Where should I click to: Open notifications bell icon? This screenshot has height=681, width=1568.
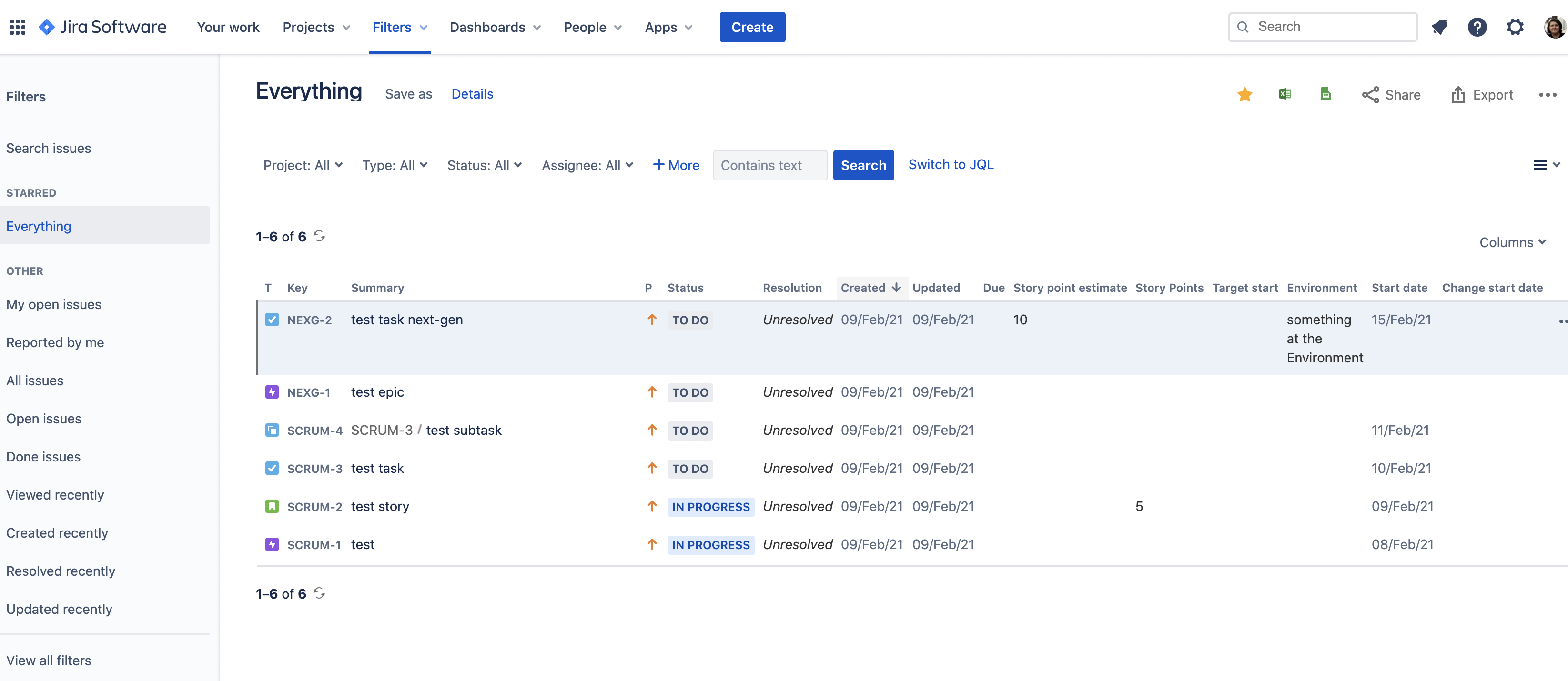tap(1439, 27)
